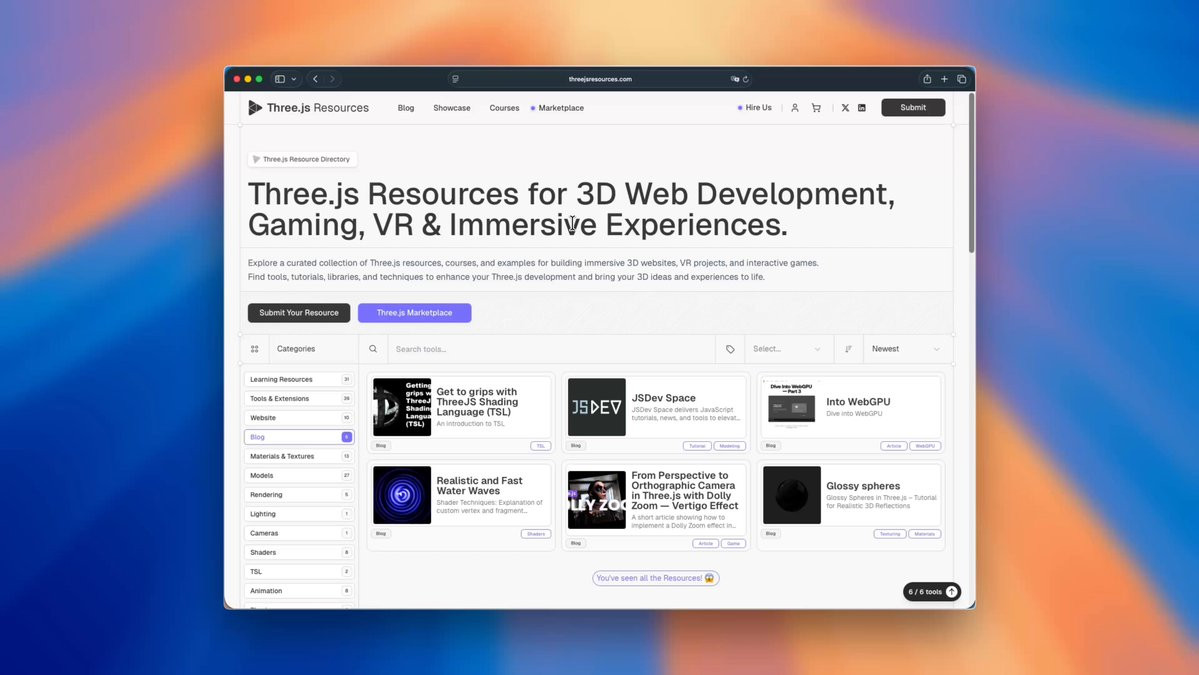Select TSL category in sidebar
Screen dimensions: 1199x675
[299, 571]
